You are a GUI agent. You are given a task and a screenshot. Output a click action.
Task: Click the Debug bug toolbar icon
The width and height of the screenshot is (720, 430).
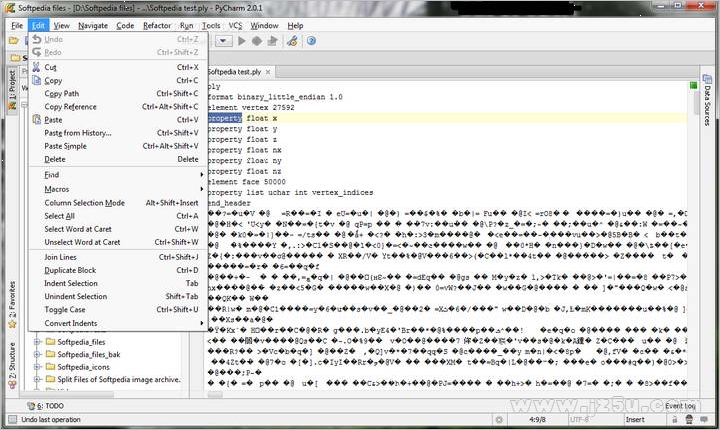coord(257,41)
